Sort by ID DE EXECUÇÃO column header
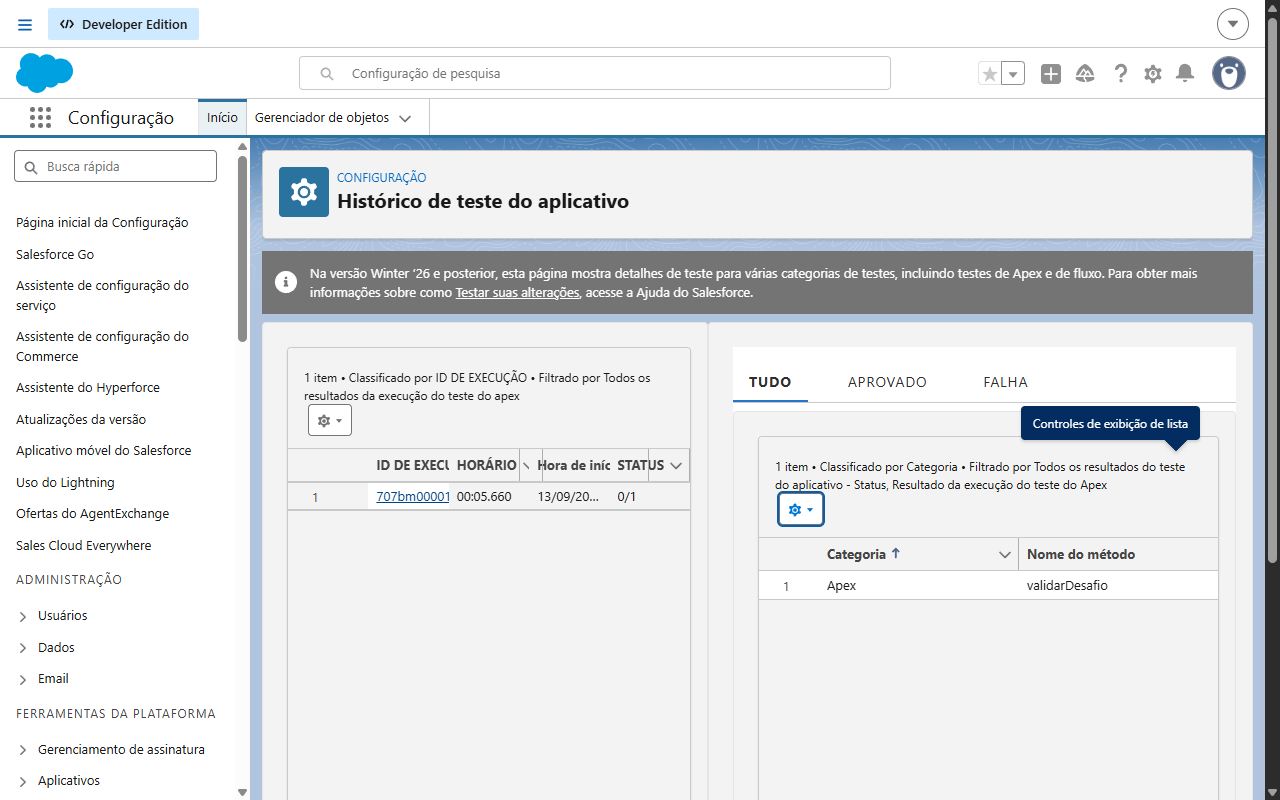This screenshot has width=1280, height=800. coord(412,465)
